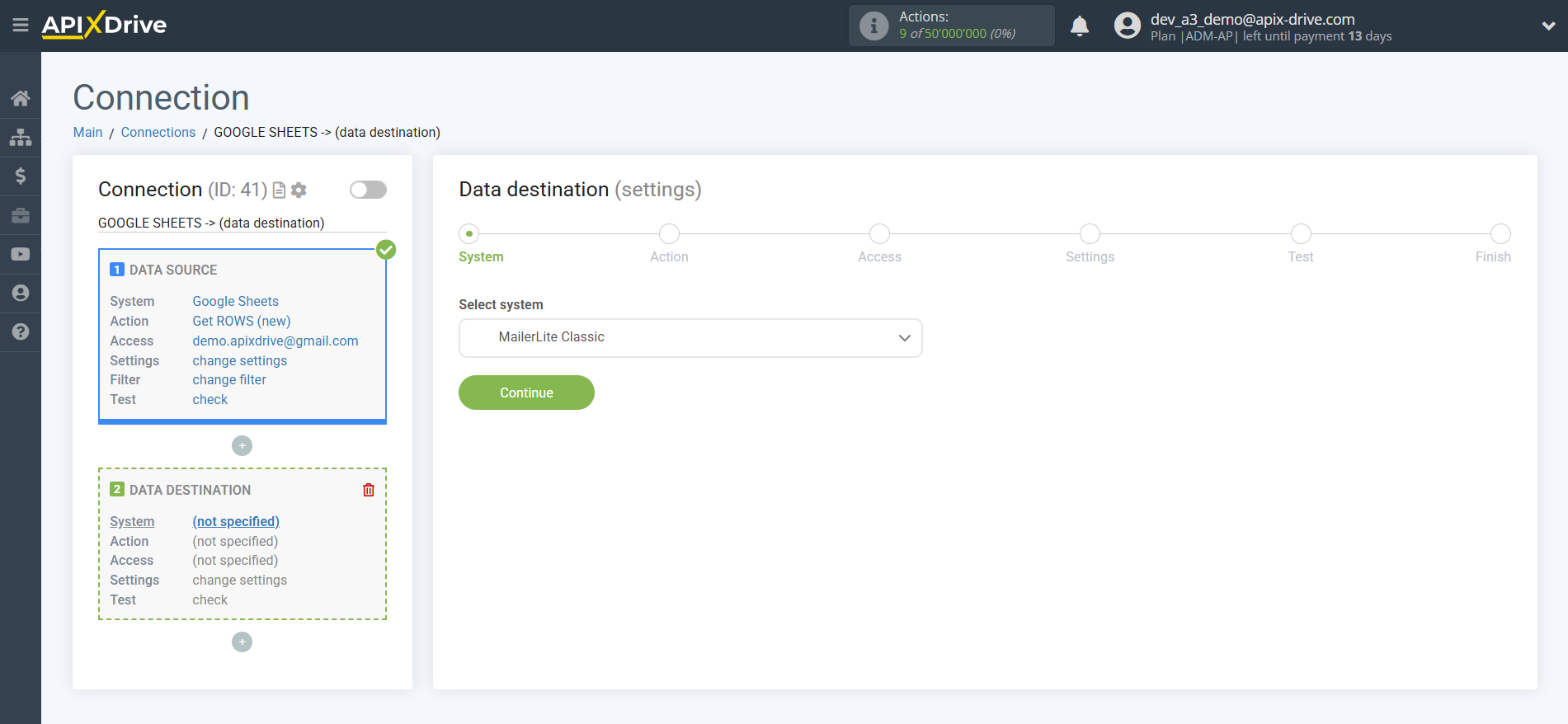Select the Test step
The image size is (1568, 724).
click(1301, 234)
